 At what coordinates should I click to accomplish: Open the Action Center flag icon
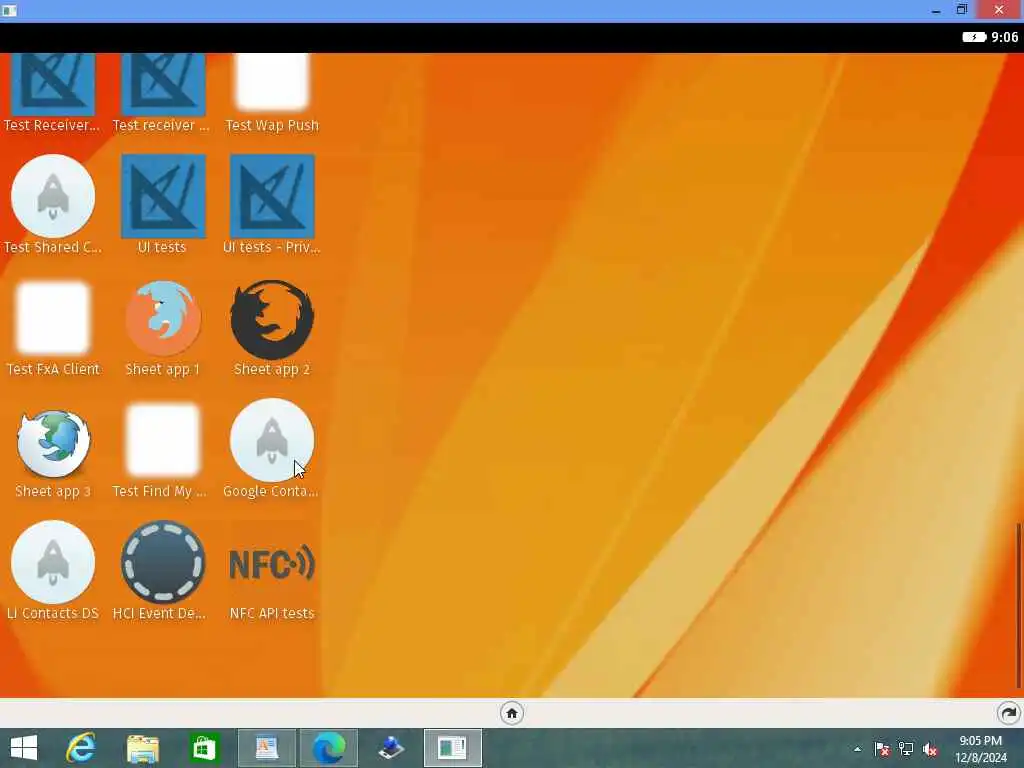pyautogui.click(x=882, y=749)
